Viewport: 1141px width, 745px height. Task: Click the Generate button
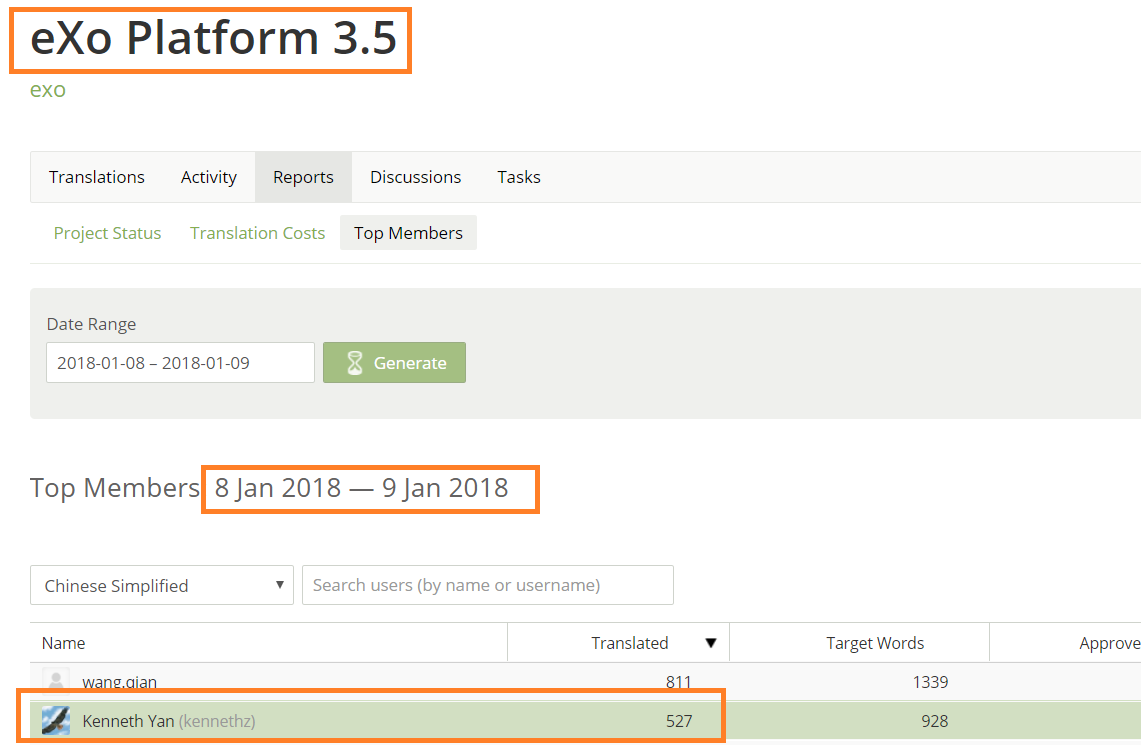click(x=394, y=362)
